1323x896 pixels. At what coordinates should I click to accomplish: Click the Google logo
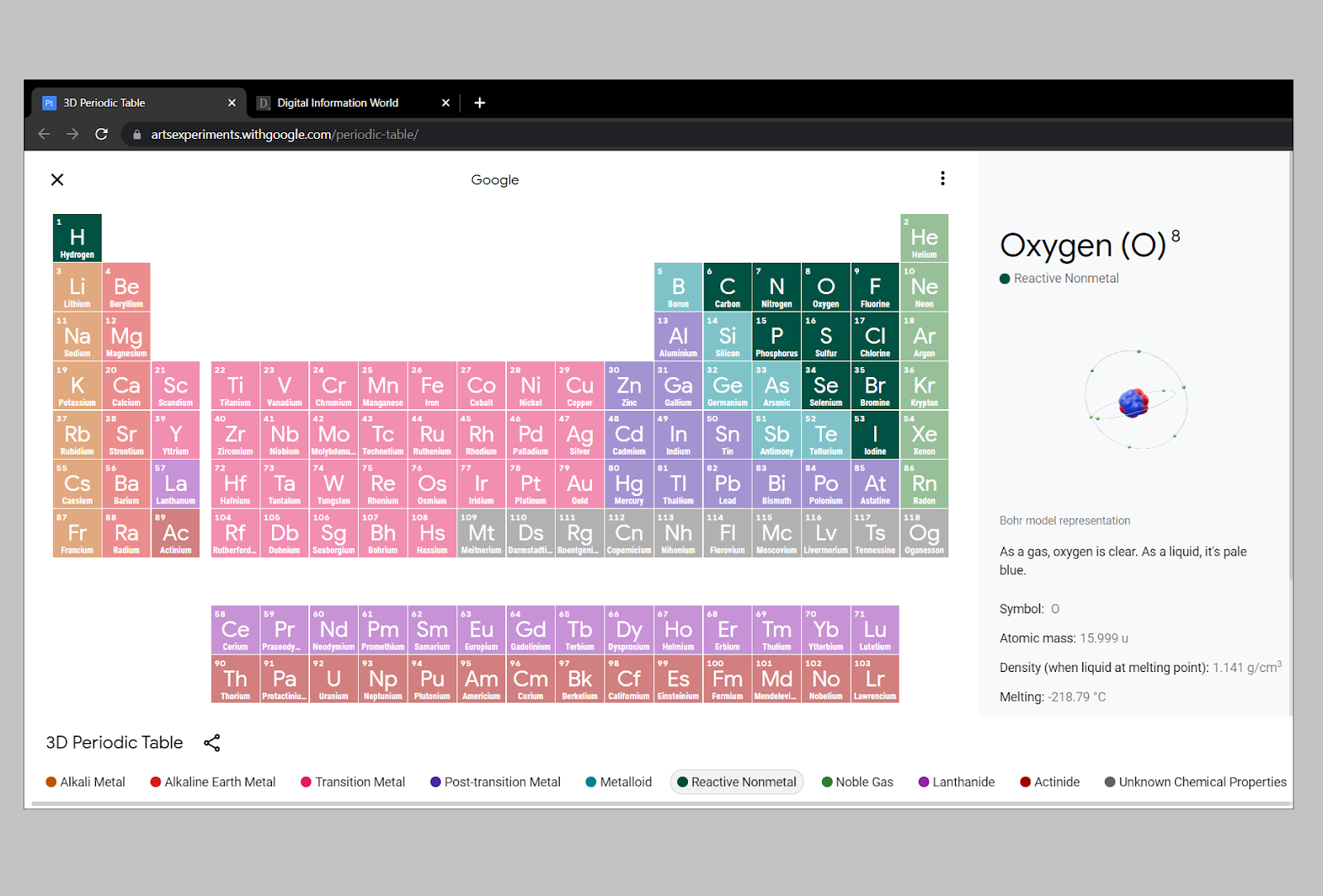[x=494, y=179]
